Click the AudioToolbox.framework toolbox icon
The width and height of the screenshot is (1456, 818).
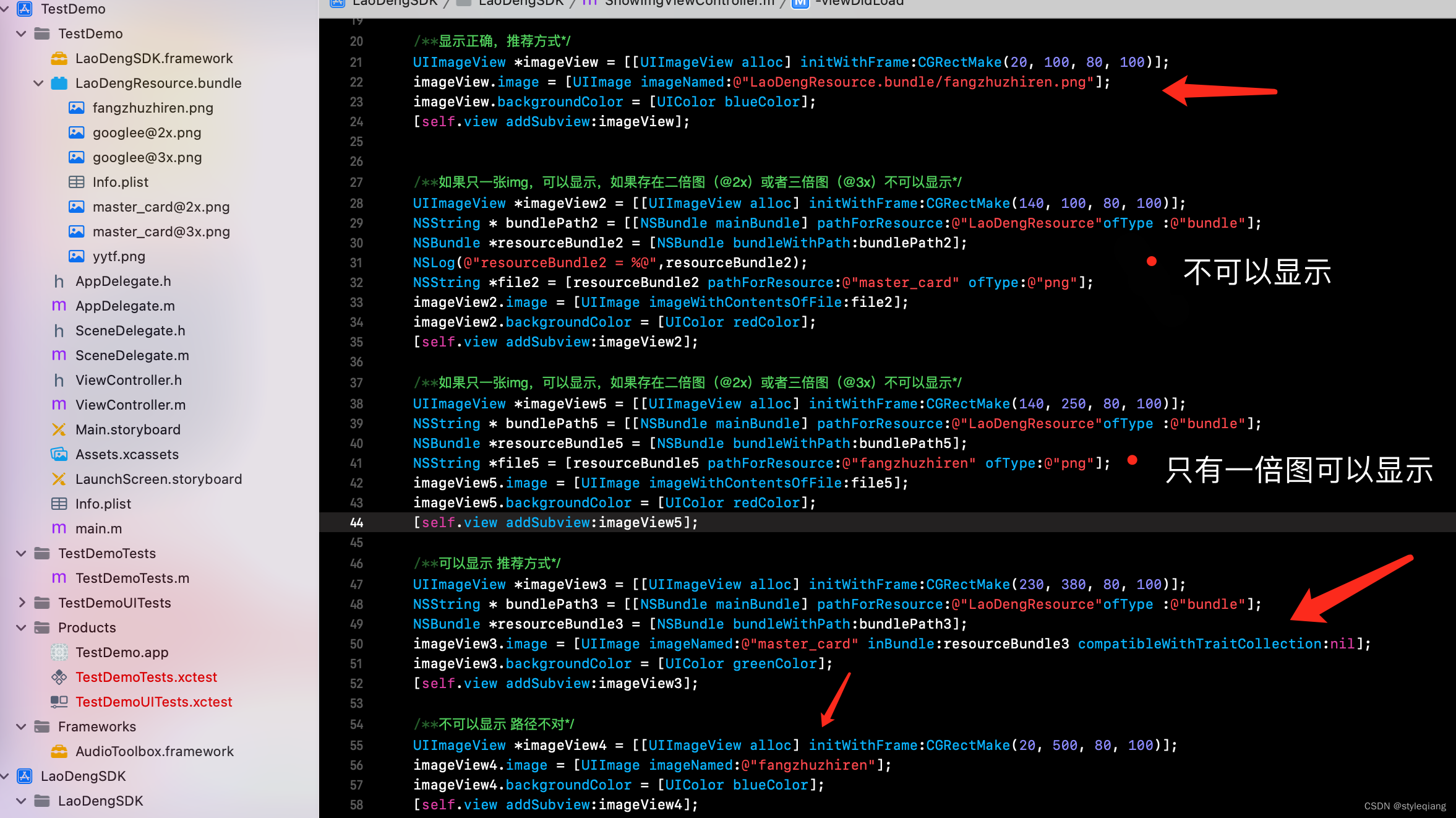point(59,752)
